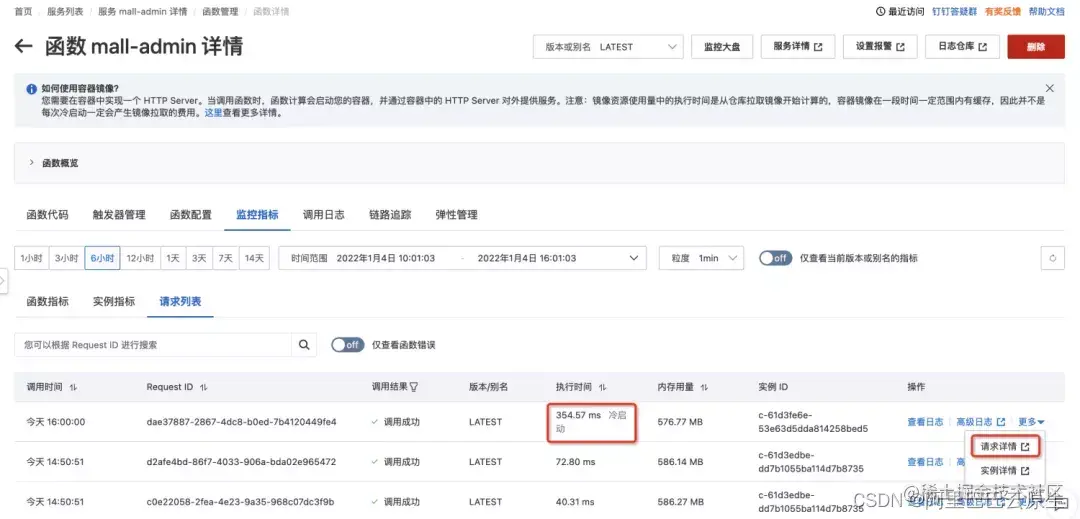Open 钉钉答疑群 link
1080x519 pixels.
coord(954,12)
